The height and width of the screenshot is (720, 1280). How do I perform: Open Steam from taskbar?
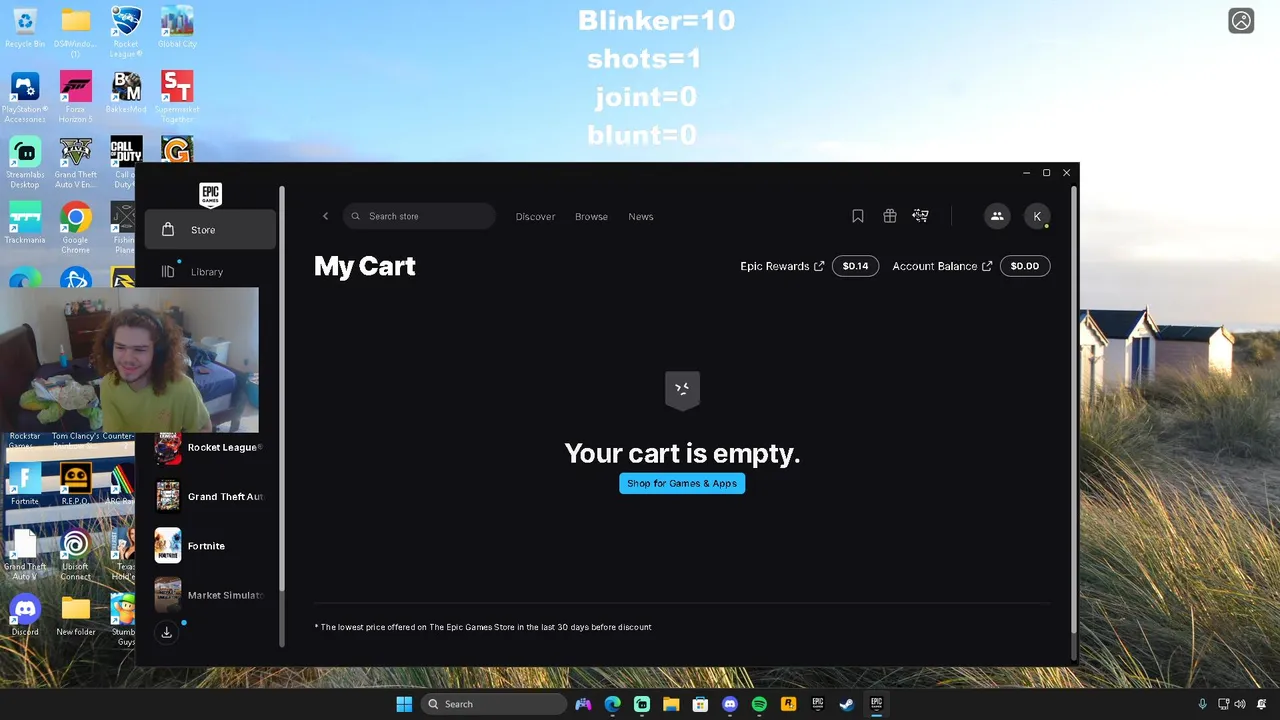click(x=846, y=704)
